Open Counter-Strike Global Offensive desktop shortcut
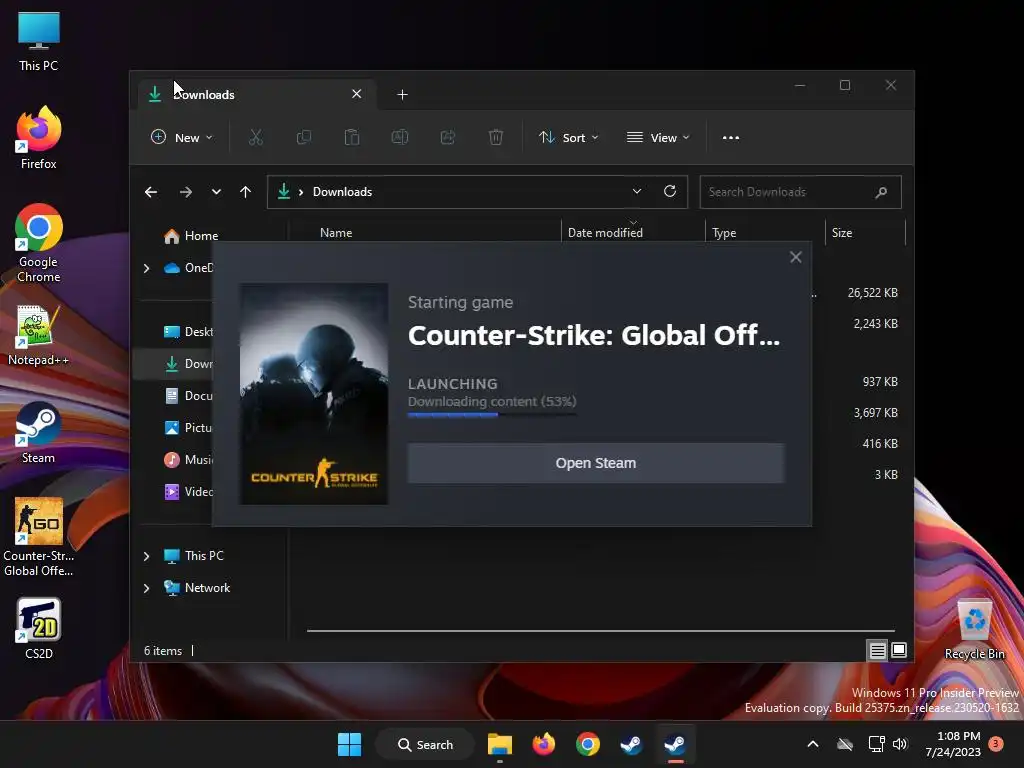 [x=39, y=538]
